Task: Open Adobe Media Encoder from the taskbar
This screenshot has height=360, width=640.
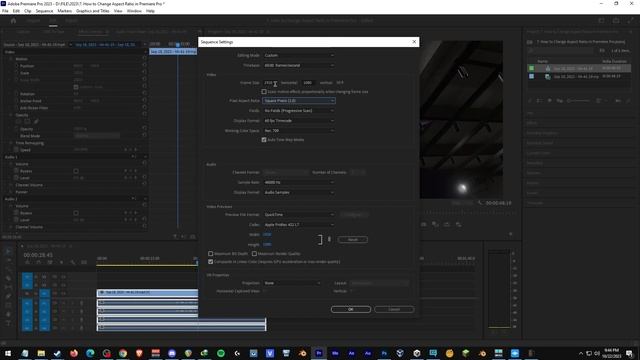Action: point(335,353)
